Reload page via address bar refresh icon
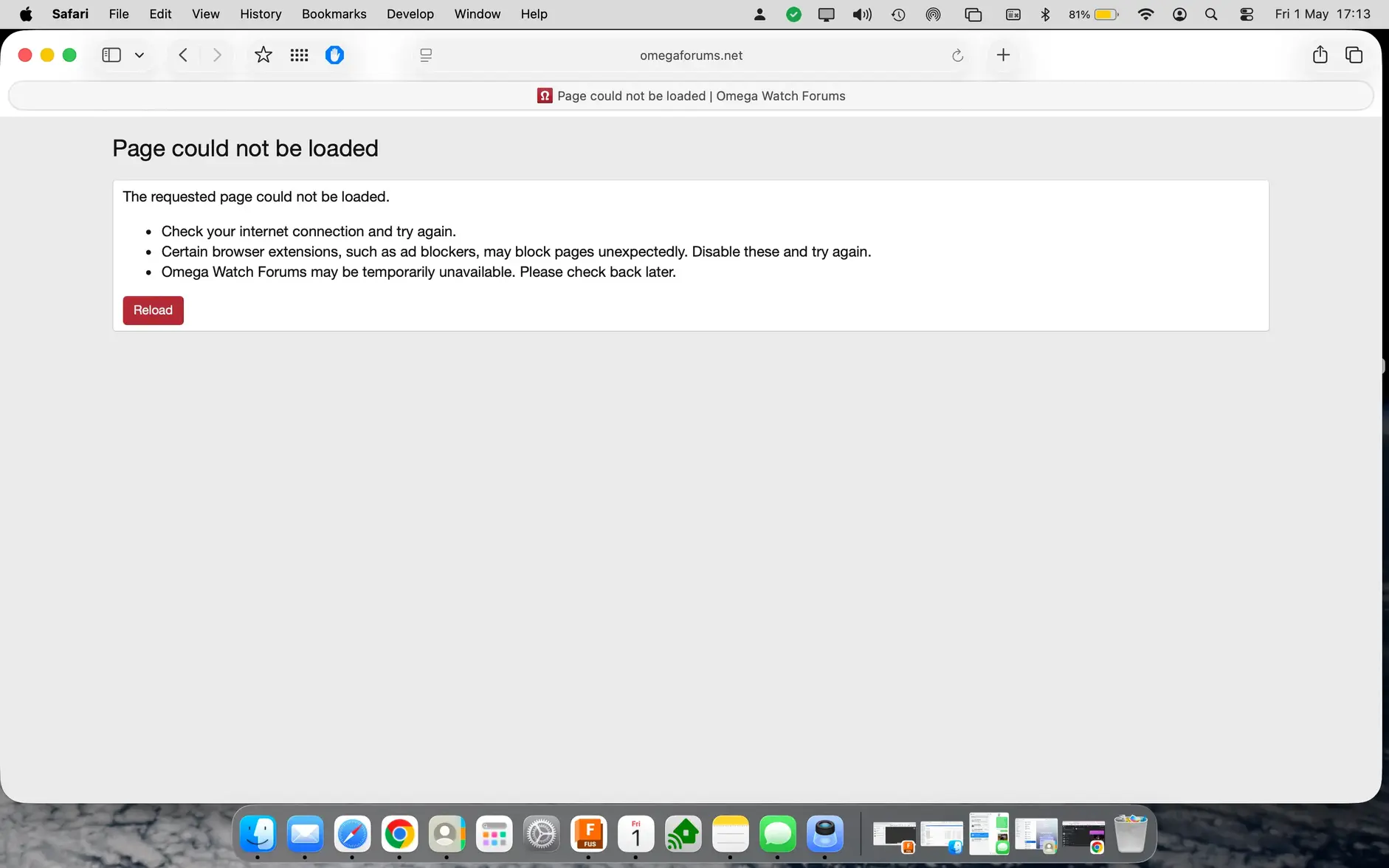 [x=957, y=55]
